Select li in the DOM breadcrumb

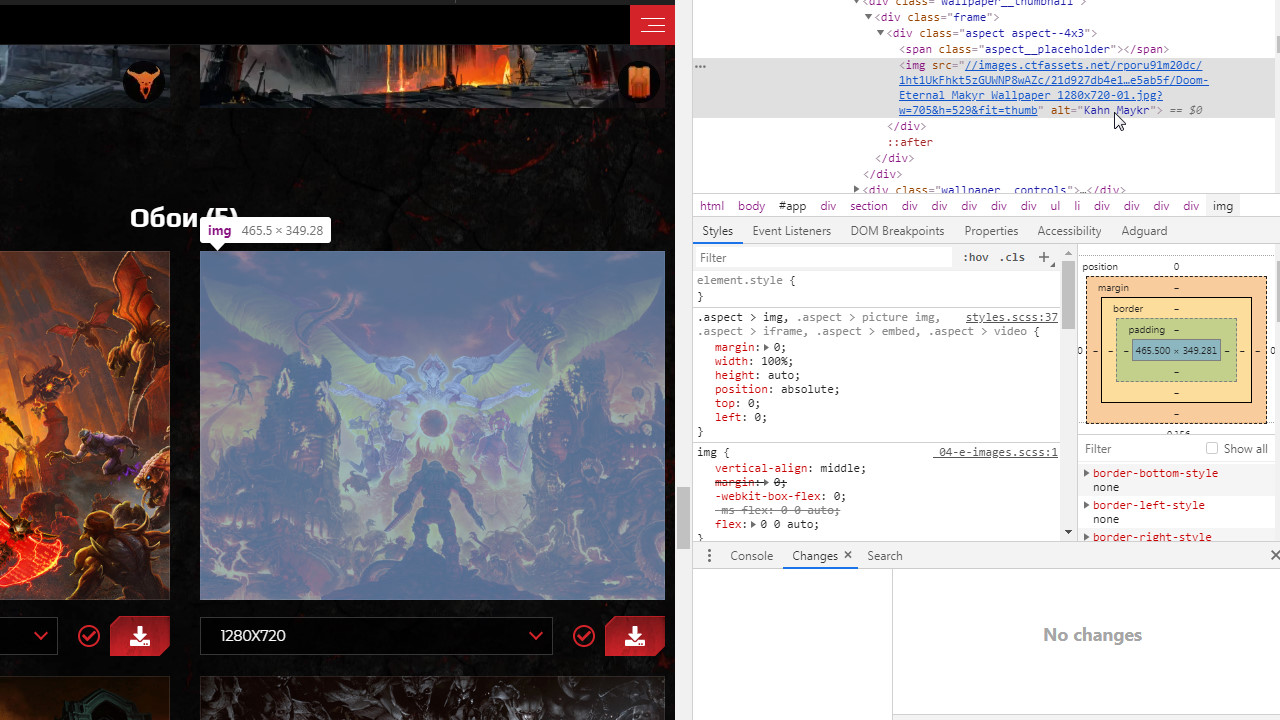click(x=1077, y=206)
